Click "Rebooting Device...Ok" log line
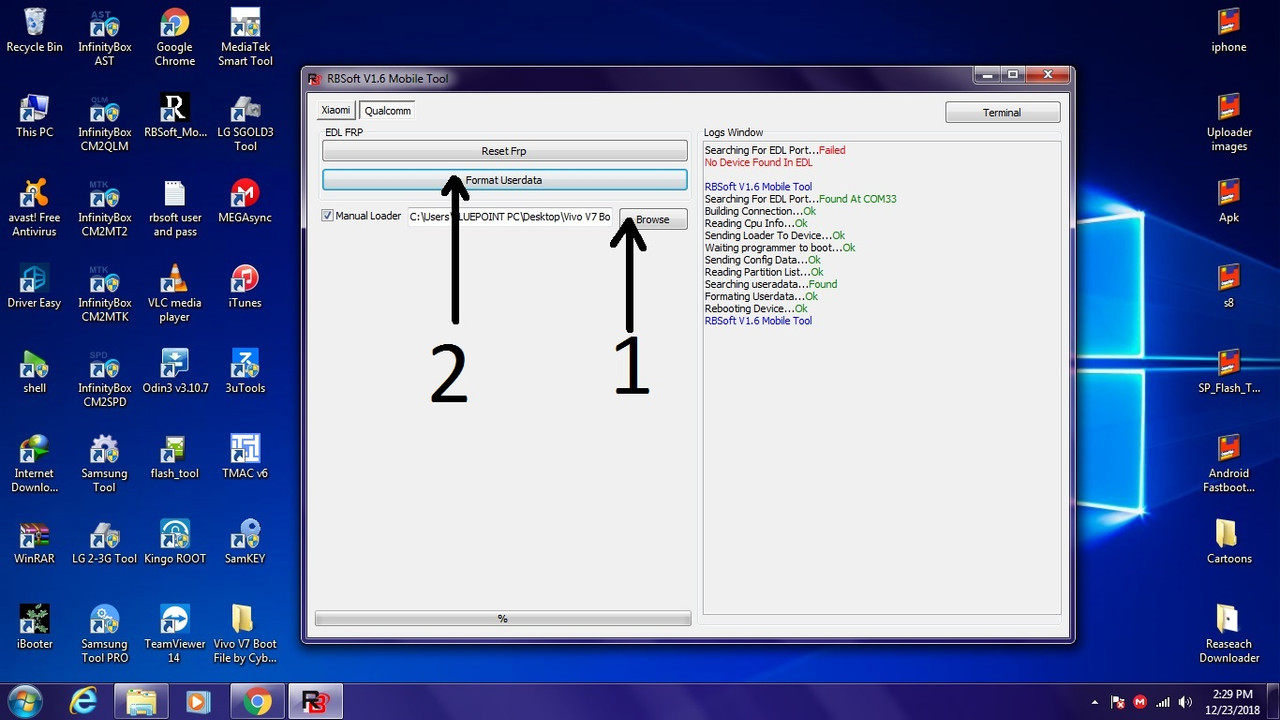This screenshot has width=1280, height=720. coord(756,309)
